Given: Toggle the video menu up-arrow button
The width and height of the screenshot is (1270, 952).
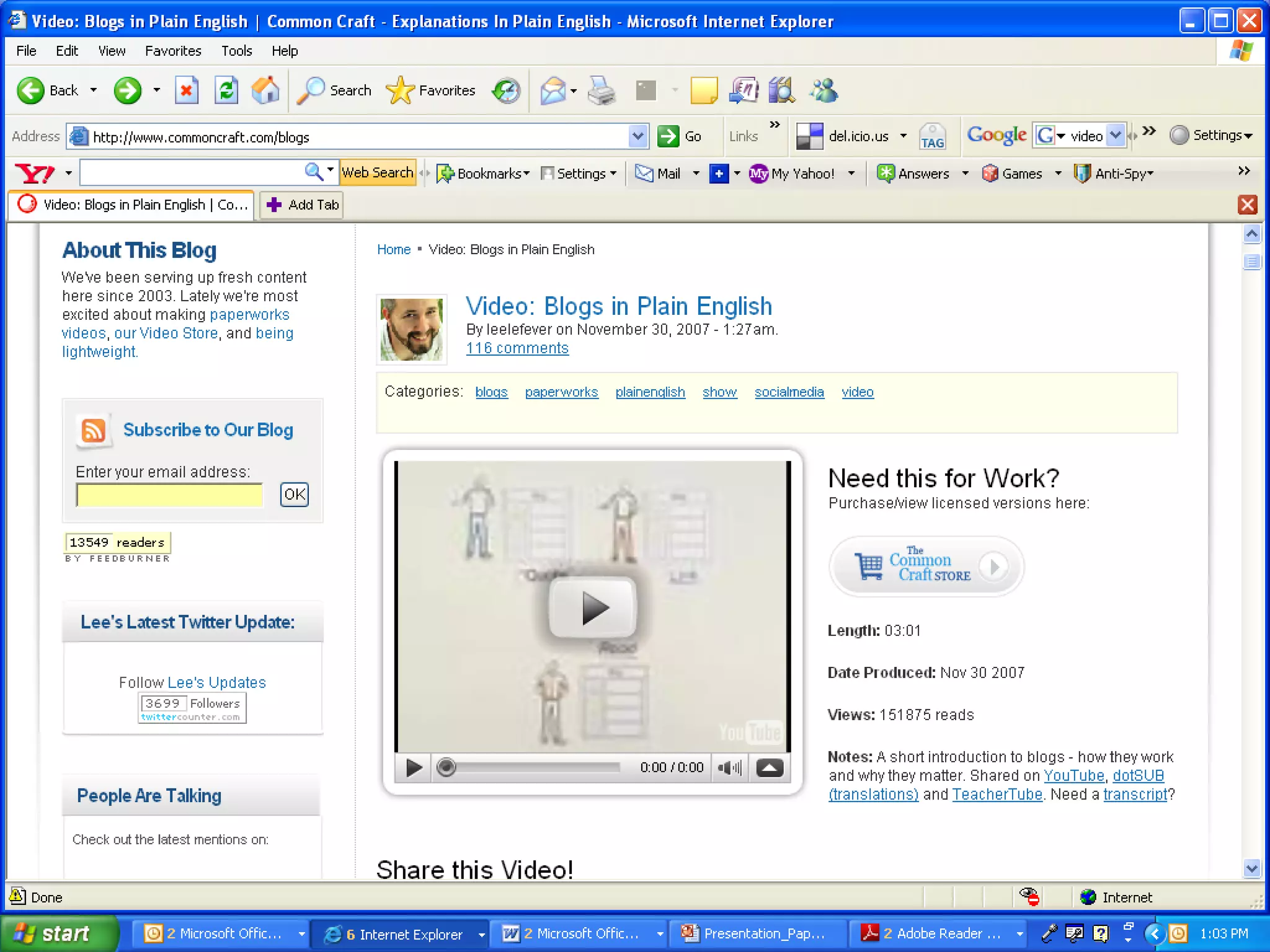Looking at the screenshot, I should click(769, 768).
